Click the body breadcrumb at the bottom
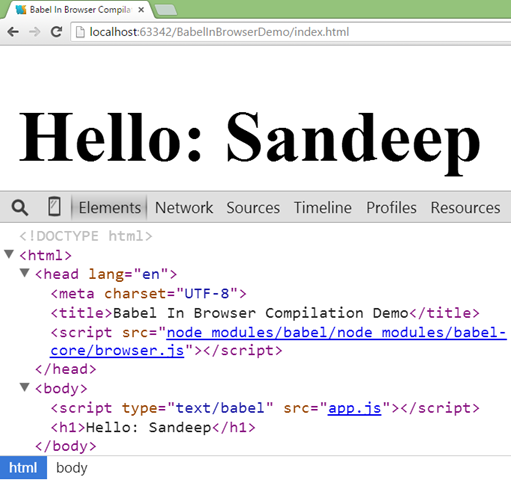Screen dimensions: 511x480 pyautogui.click(x=72, y=468)
